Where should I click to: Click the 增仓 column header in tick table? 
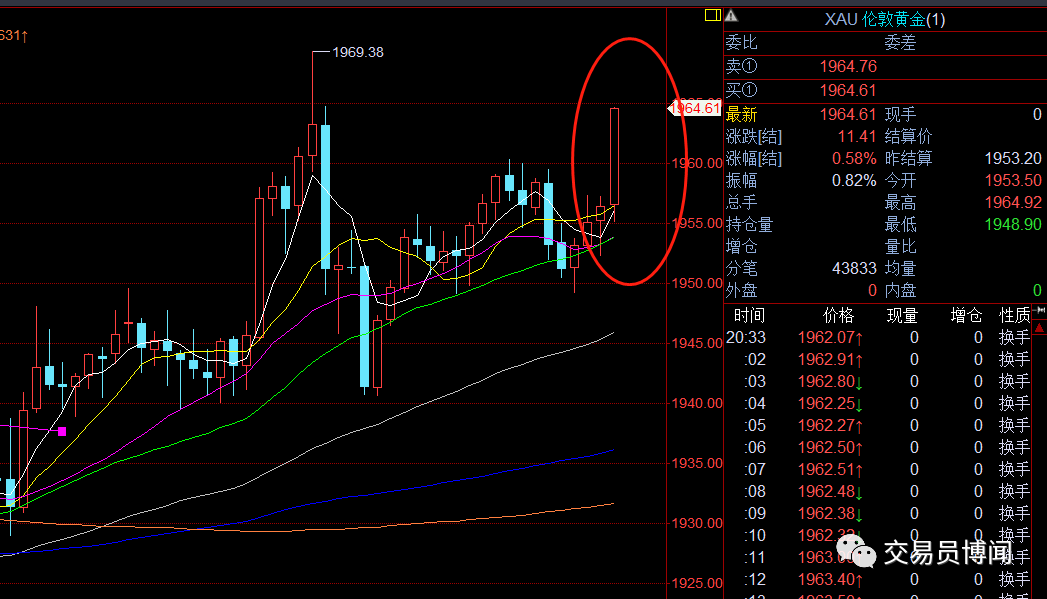[x=966, y=315]
